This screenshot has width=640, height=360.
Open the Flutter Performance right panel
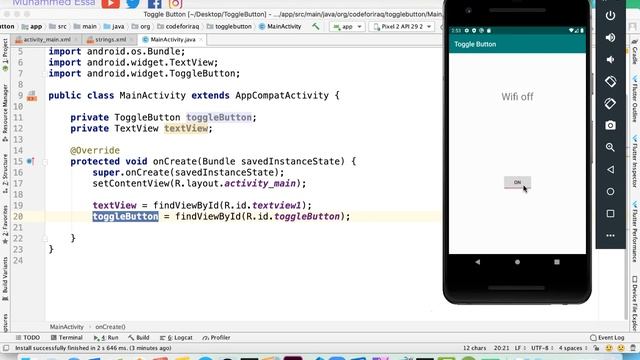635,231
